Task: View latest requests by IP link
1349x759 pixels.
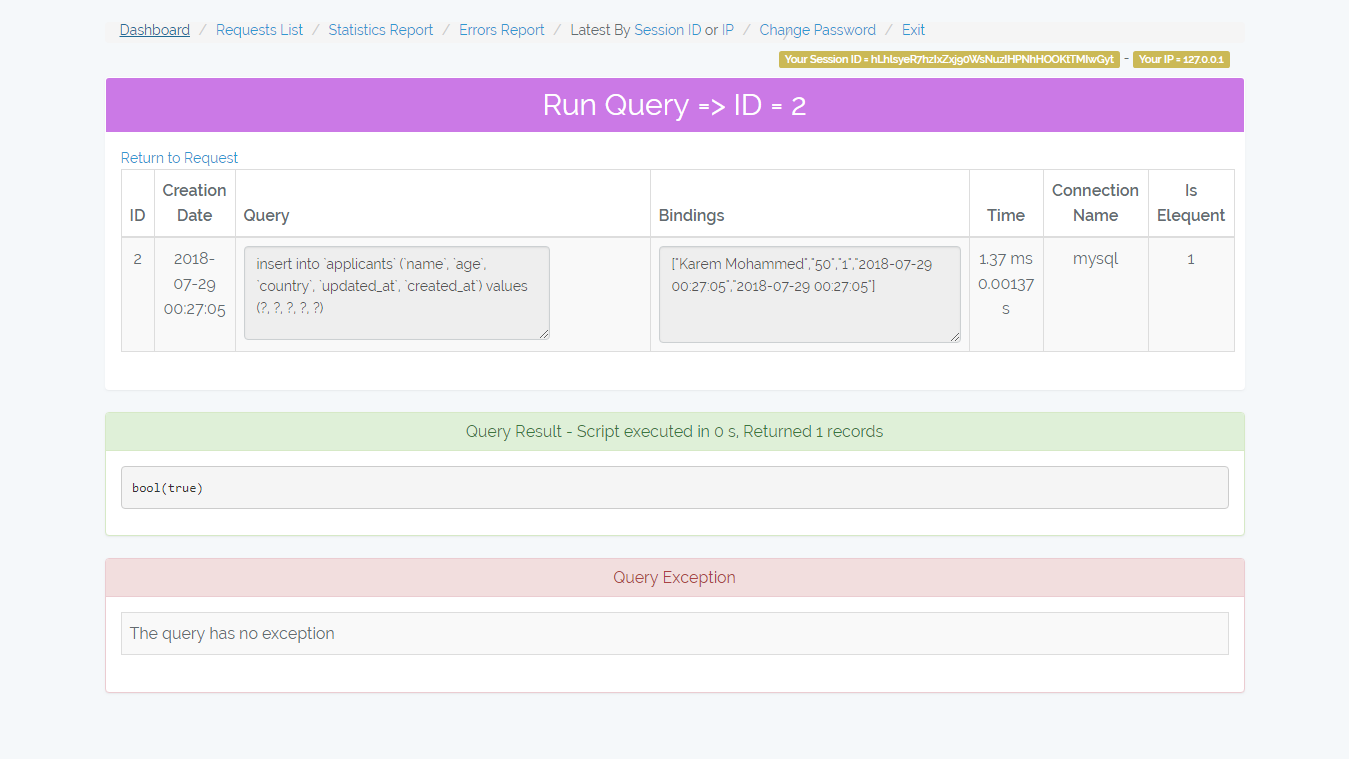Action: (x=727, y=30)
